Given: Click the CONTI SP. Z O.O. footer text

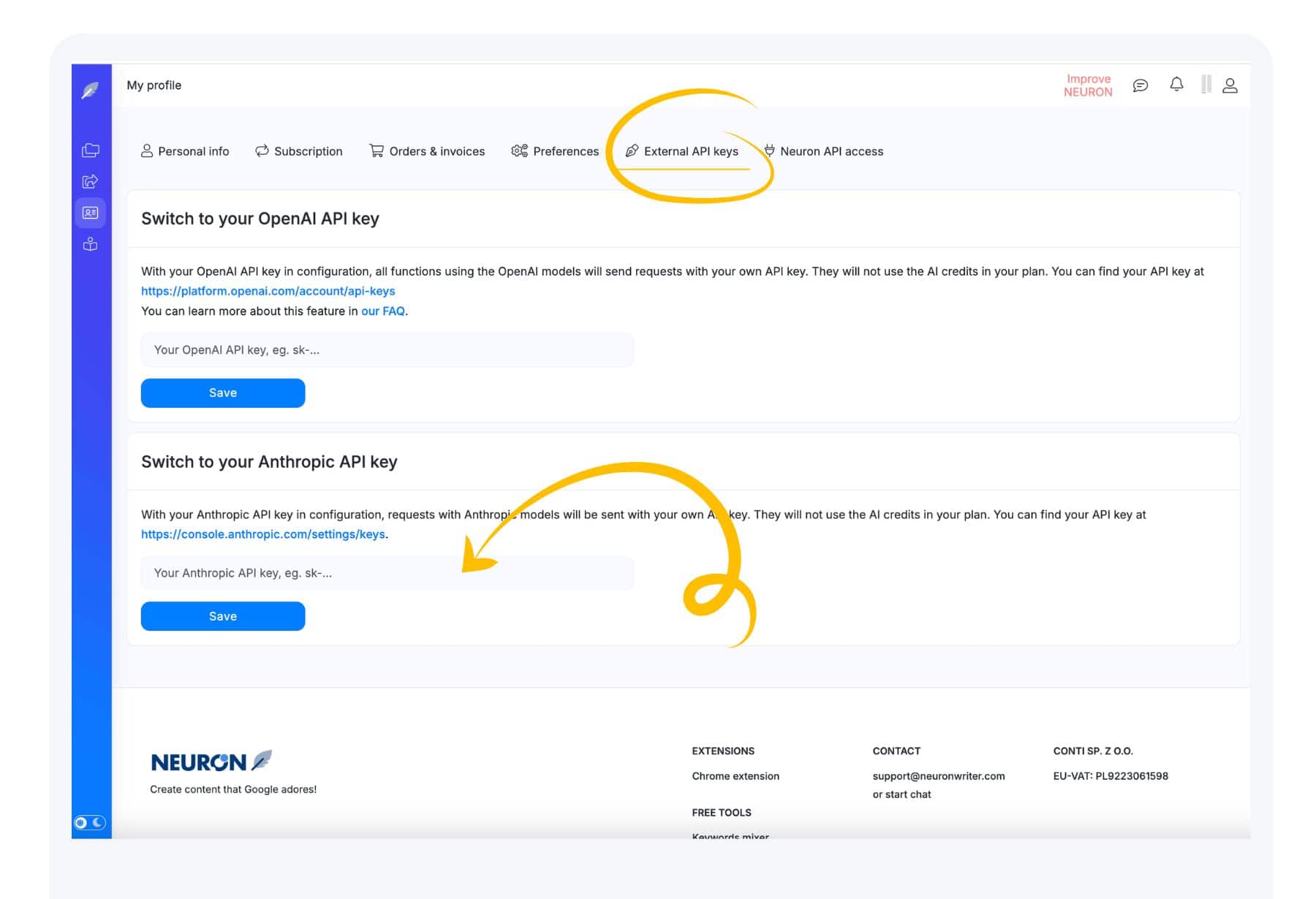Looking at the screenshot, I should tap(1093, 751).
